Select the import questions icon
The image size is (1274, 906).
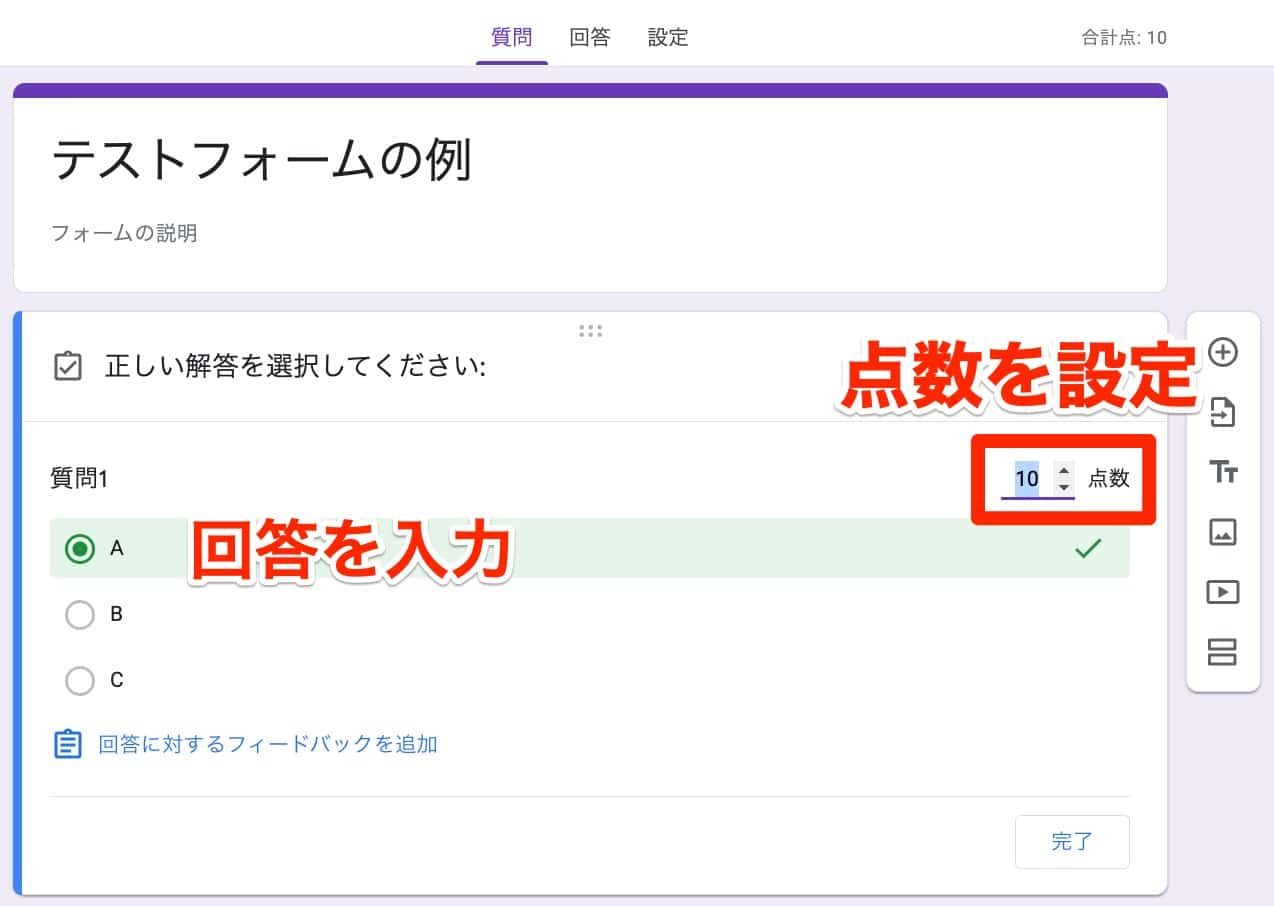pos(1223,413)
